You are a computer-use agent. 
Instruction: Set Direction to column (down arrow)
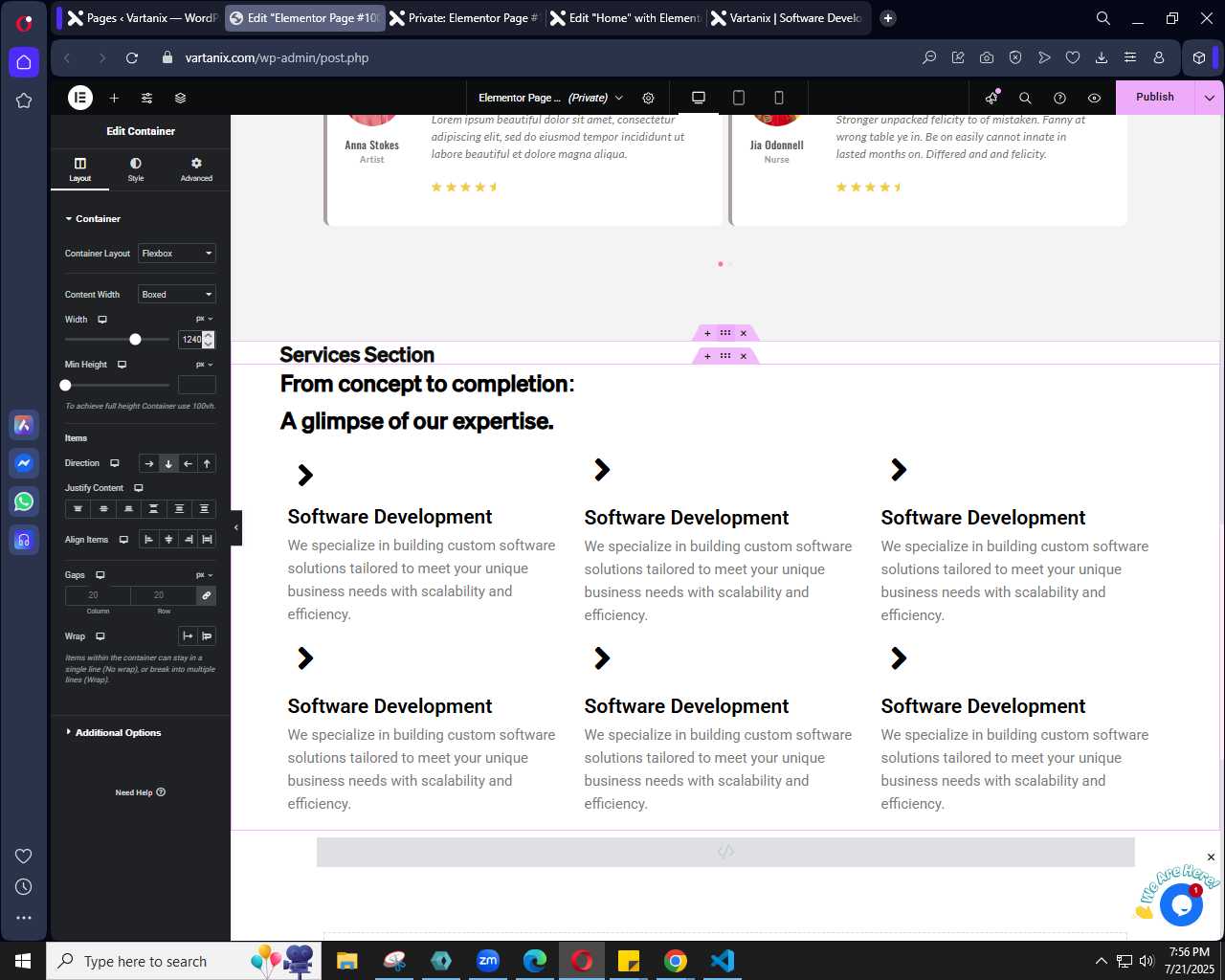coord(168,464)
